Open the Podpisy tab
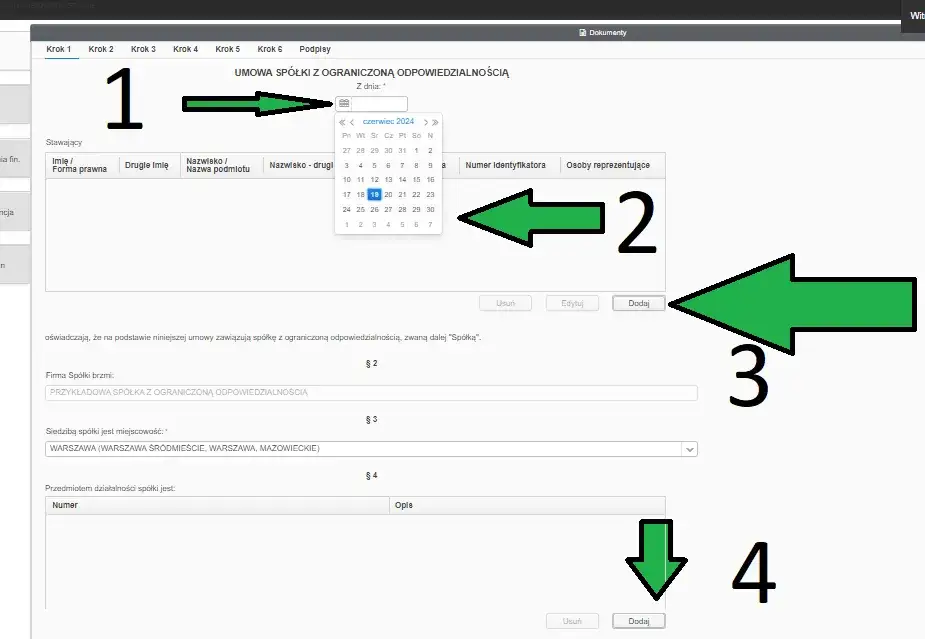 pos(315,49)
